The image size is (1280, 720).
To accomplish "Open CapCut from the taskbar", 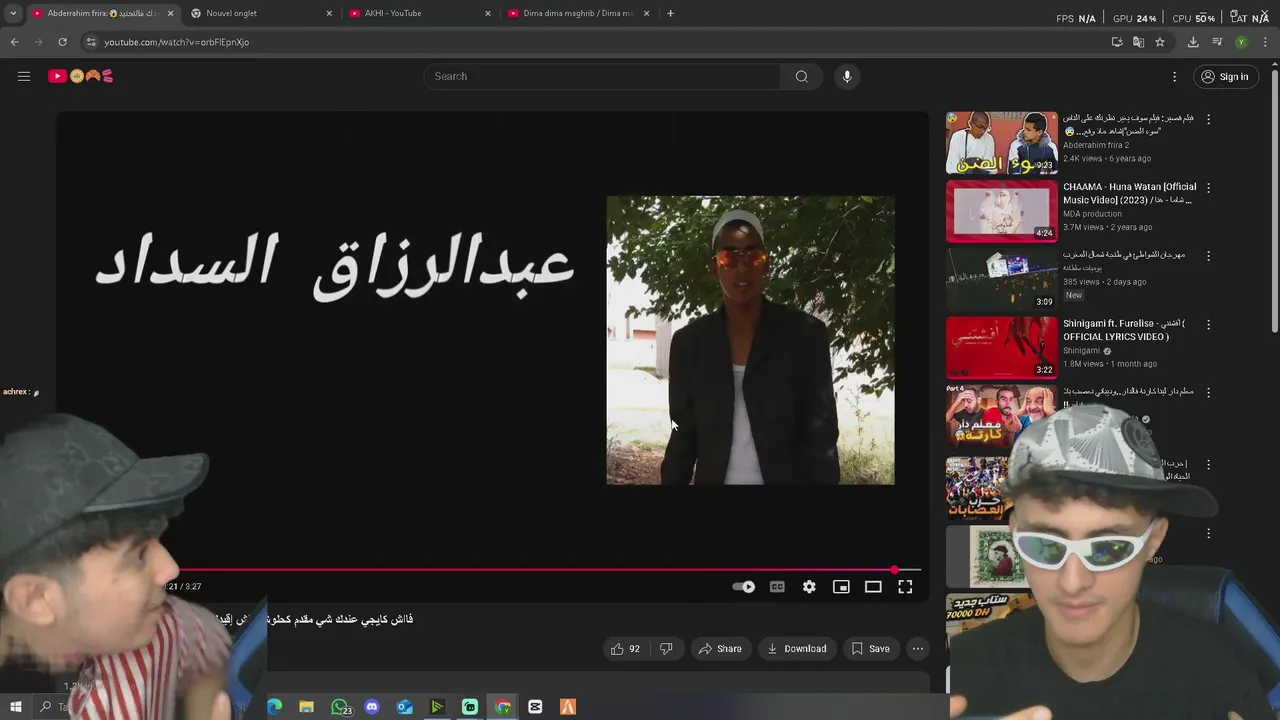I will click(x=535, y=707).
